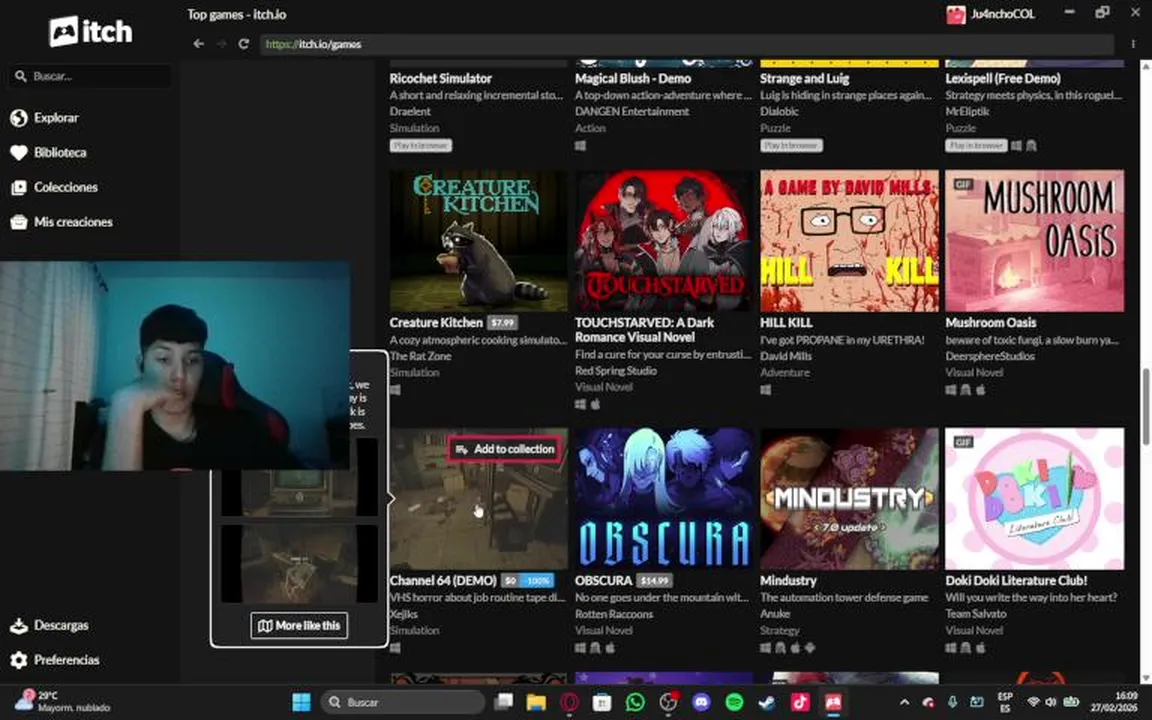Open author link DeersphereStudios
The height and width of the screenshot is (720, 1152).
pos(990,356)
